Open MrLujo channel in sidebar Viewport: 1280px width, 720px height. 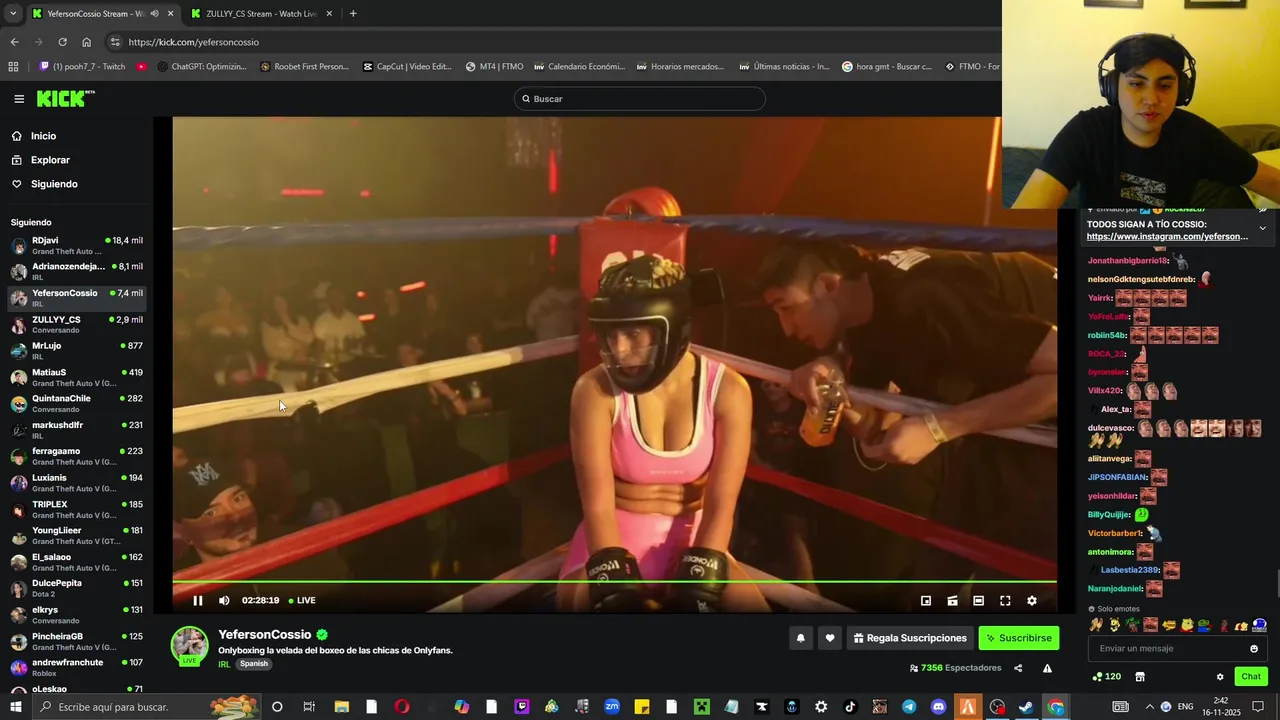(76, 350)
